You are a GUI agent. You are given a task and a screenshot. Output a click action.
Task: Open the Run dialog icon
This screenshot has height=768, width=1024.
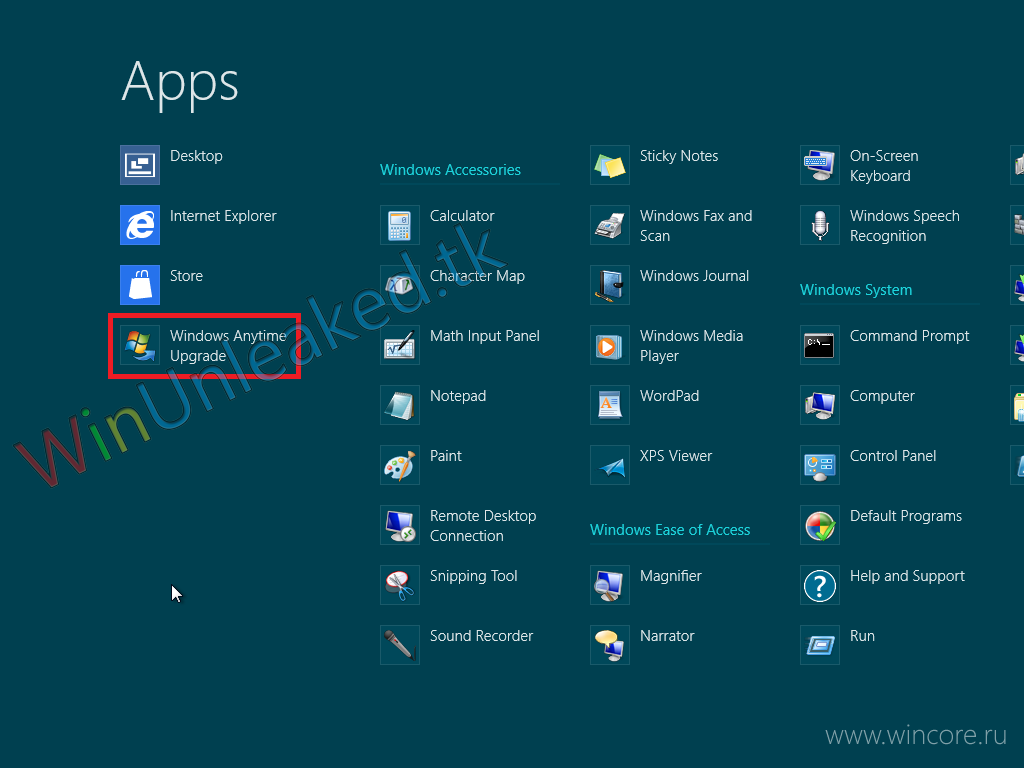point(820,645)
